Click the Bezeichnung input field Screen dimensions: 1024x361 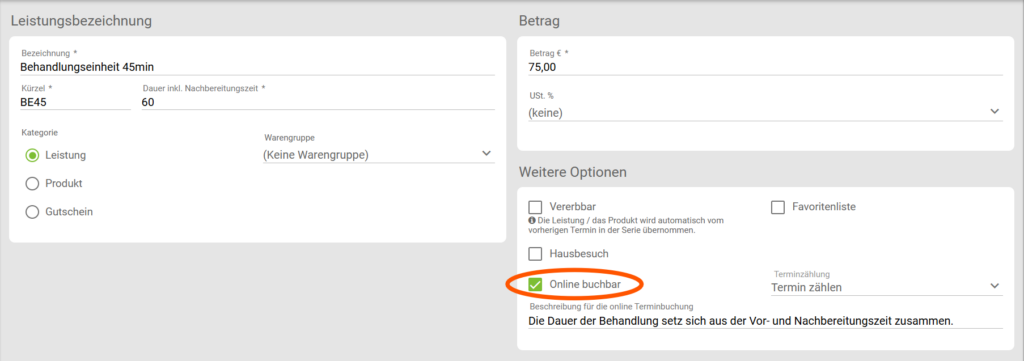pos(257,67)
